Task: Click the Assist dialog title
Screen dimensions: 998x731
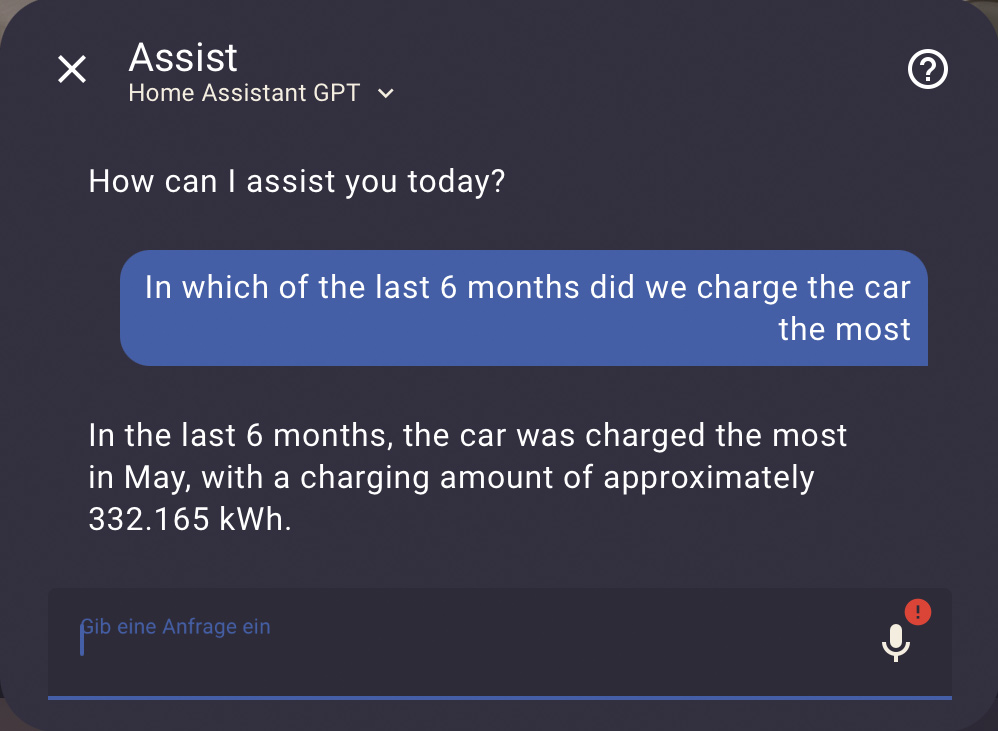Action: [183, 57]
